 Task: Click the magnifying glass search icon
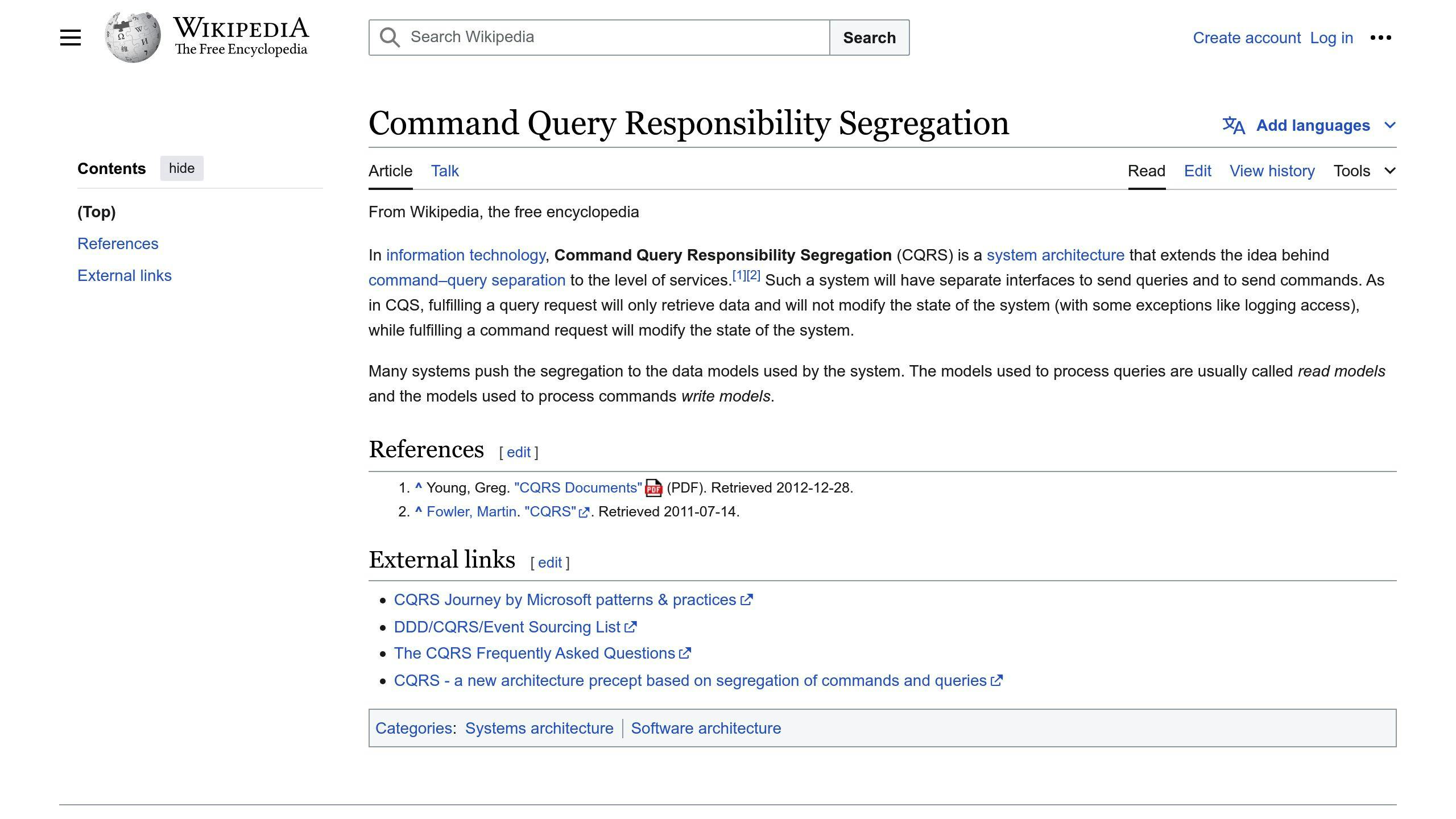(x=390, y=37)
